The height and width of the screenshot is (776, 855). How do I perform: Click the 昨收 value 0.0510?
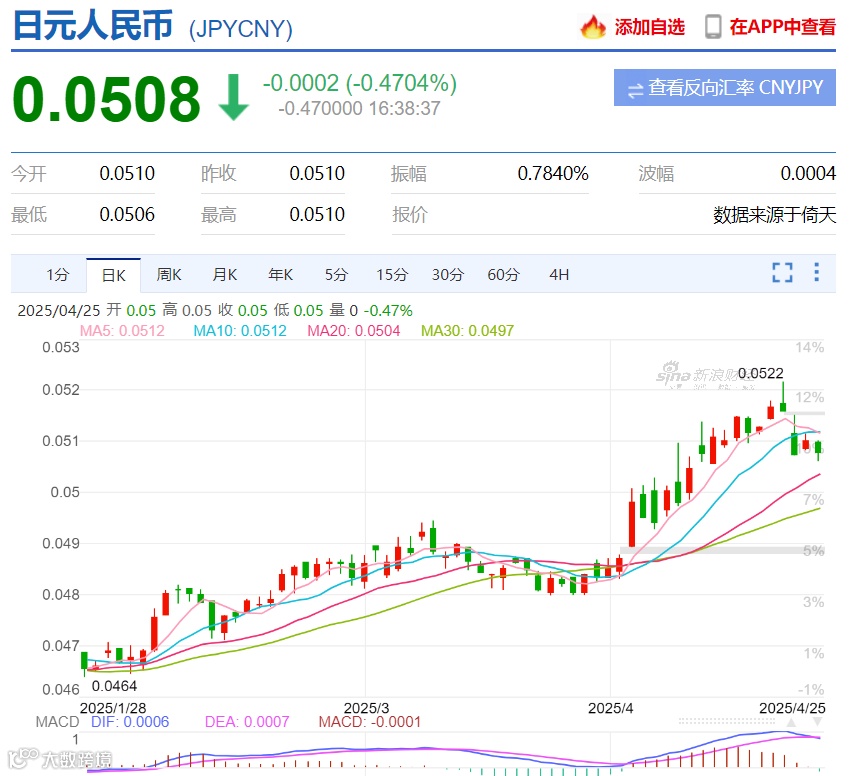tap(317, 173)
